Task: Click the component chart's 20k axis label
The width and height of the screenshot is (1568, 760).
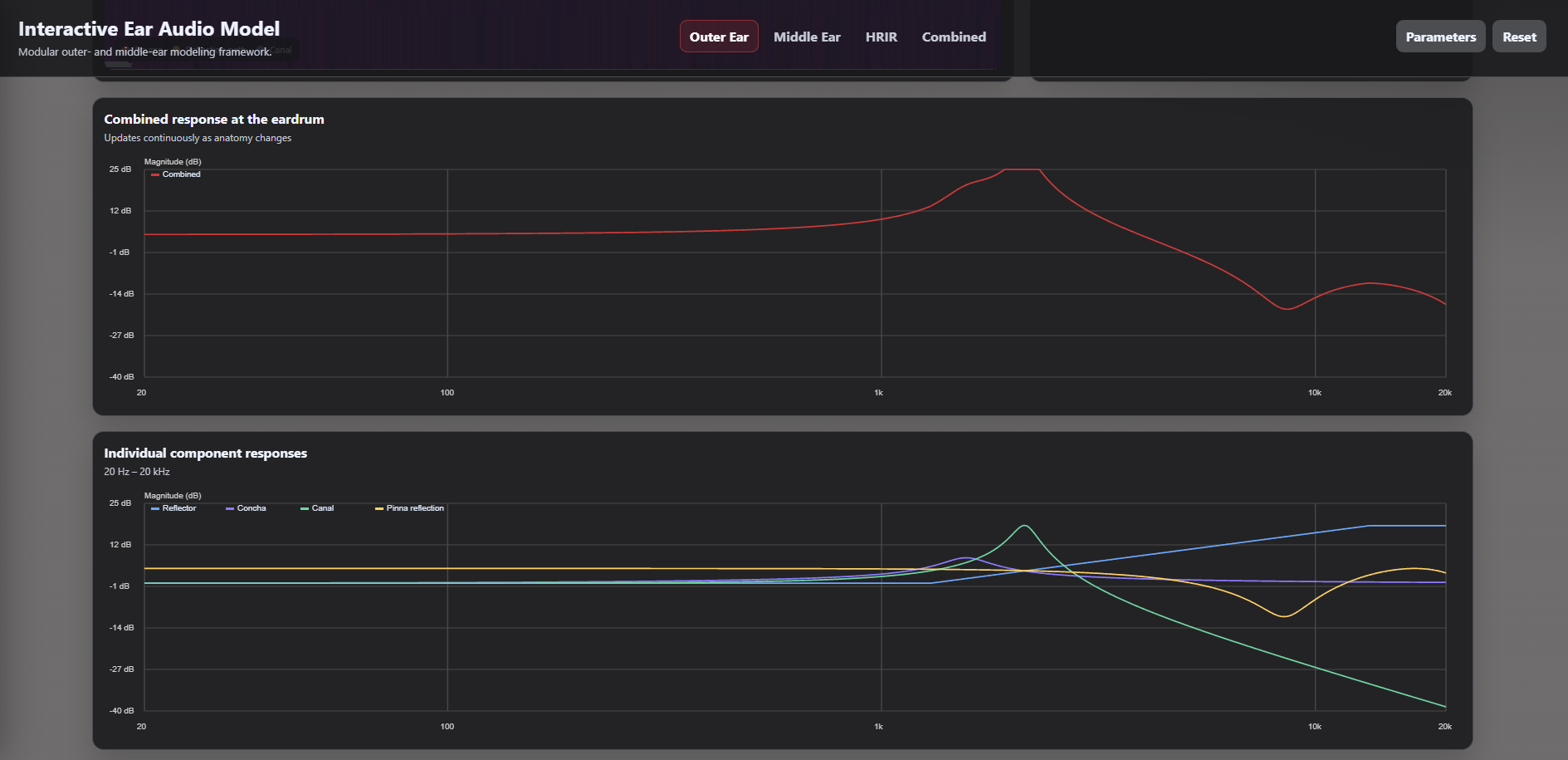Action: tap(1445, 727)
